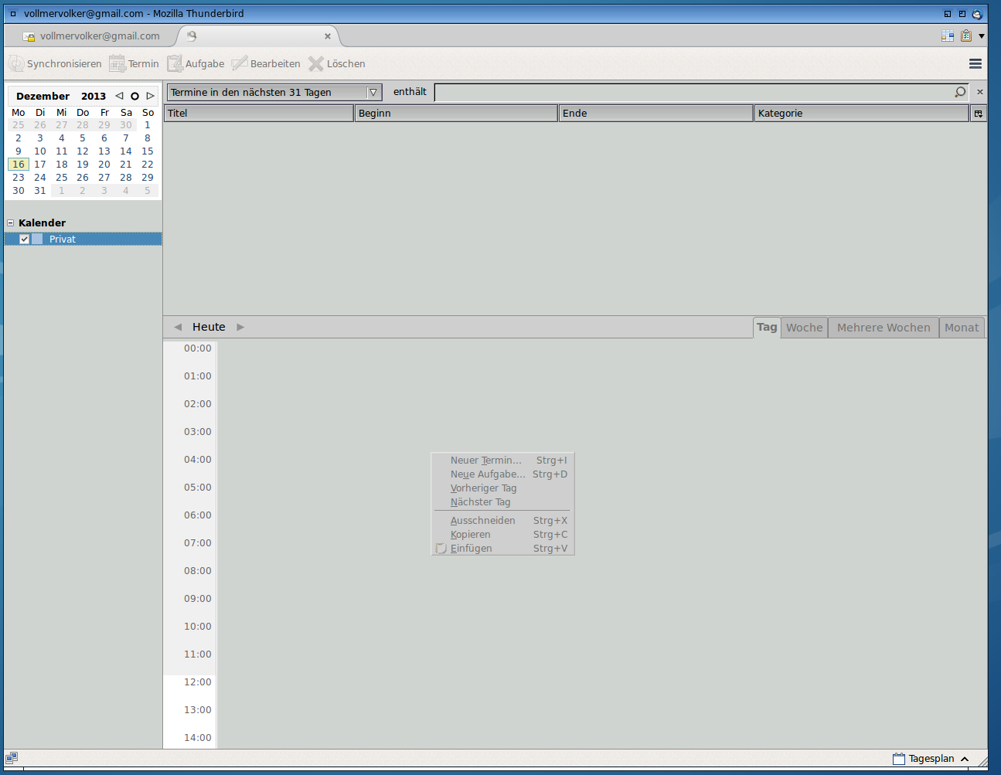This screenshot has height=775, width=1001.
Task: Collapse the Kalender list section
Action: (x=11, y=223)
